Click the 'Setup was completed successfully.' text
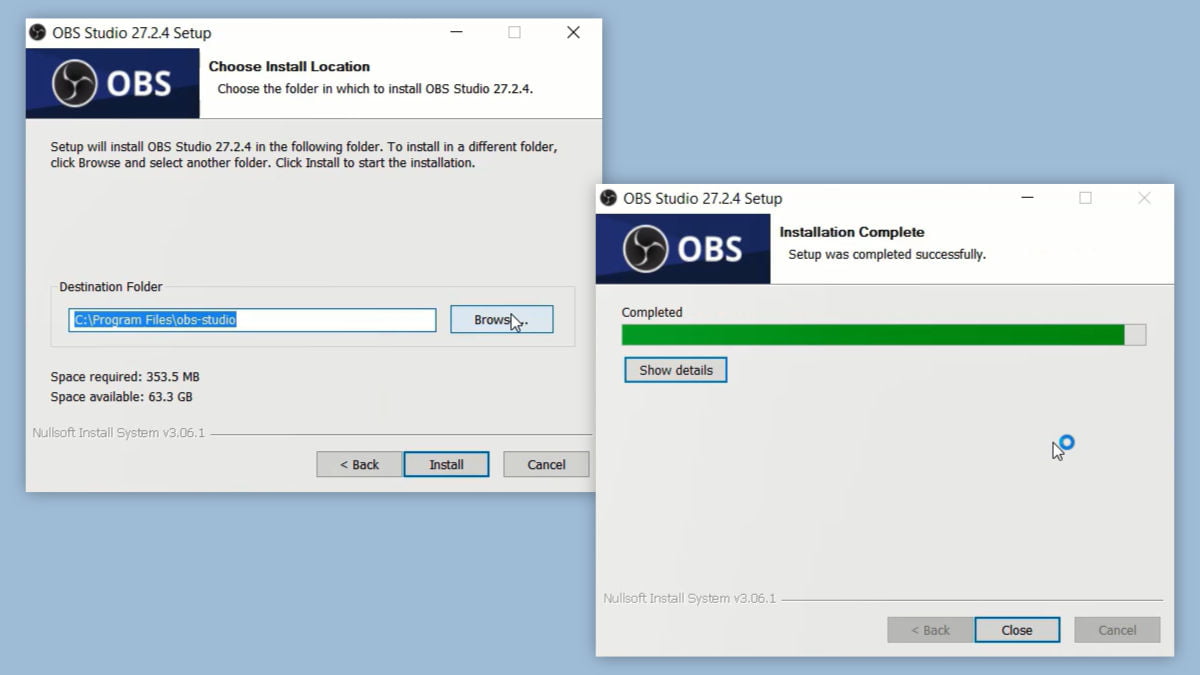The height and width of the screenshot is (675, 1200). [887, 255]
